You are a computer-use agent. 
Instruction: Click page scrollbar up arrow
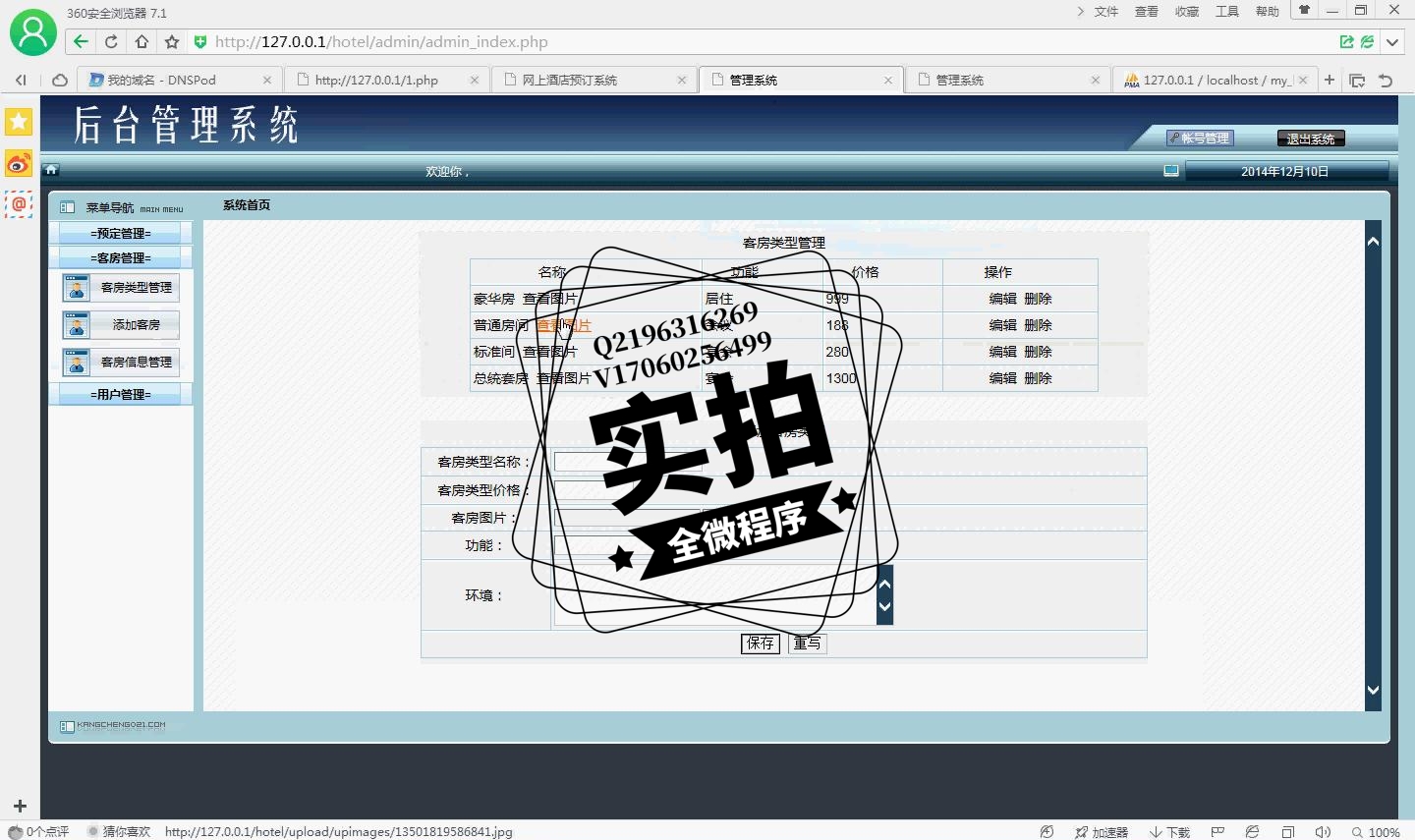(x=1374, y=241)
